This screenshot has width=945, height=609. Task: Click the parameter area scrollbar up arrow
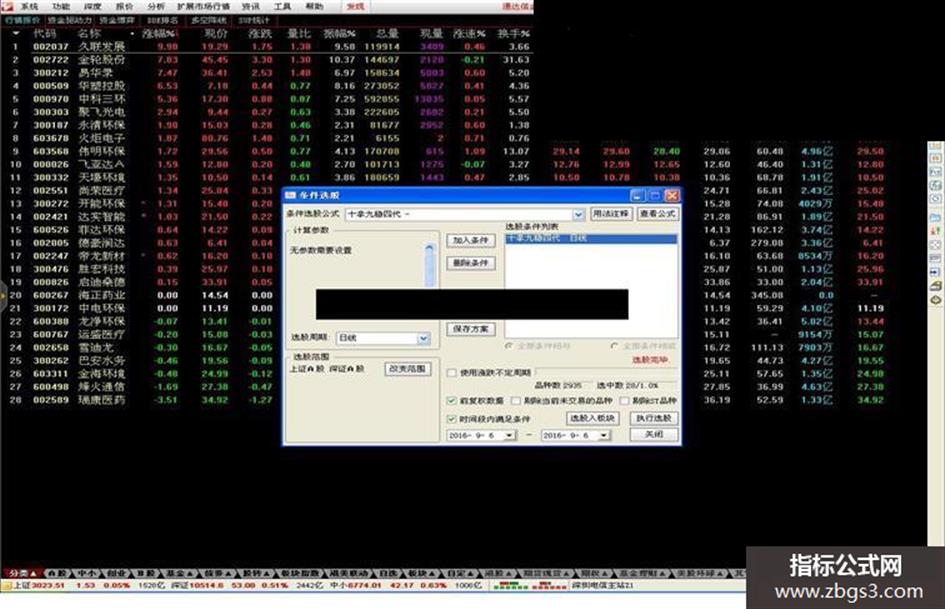click(430, 247)
